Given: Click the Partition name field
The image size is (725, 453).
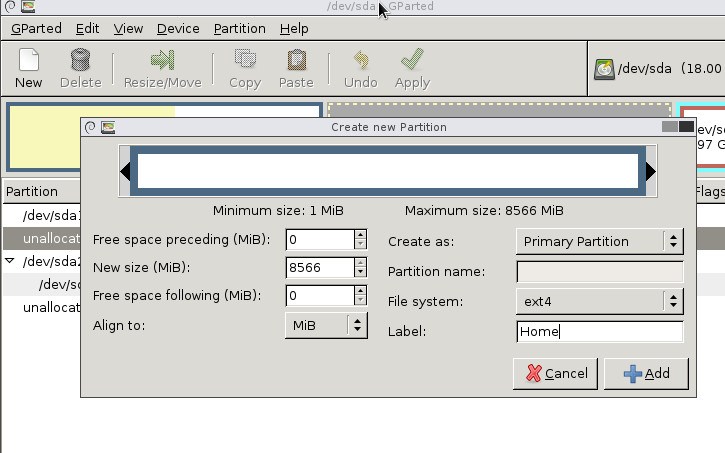Looking at the screenshot, I should (x=600, y=271).
